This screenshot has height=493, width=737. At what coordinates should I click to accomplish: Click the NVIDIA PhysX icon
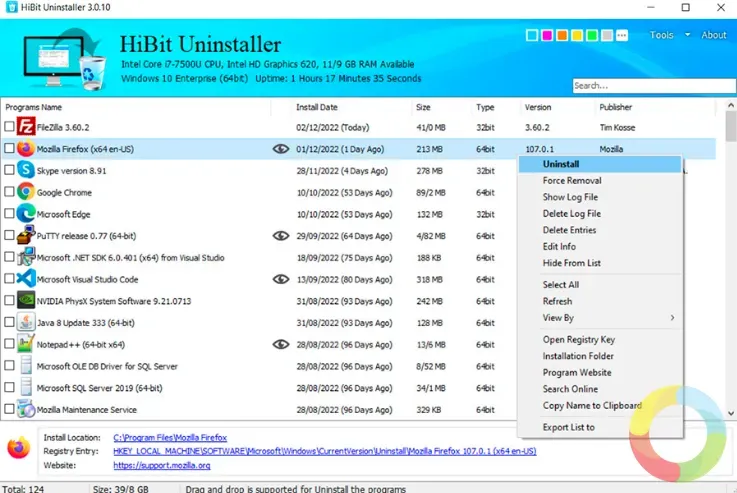tap(26, 300)
